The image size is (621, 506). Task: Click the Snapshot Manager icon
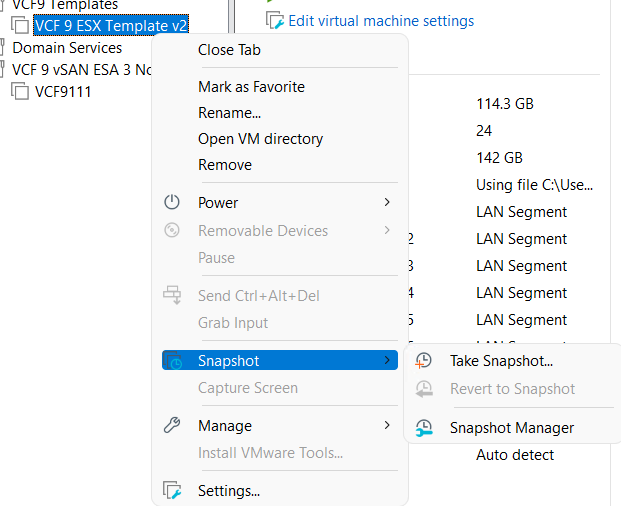coord(424,428)
